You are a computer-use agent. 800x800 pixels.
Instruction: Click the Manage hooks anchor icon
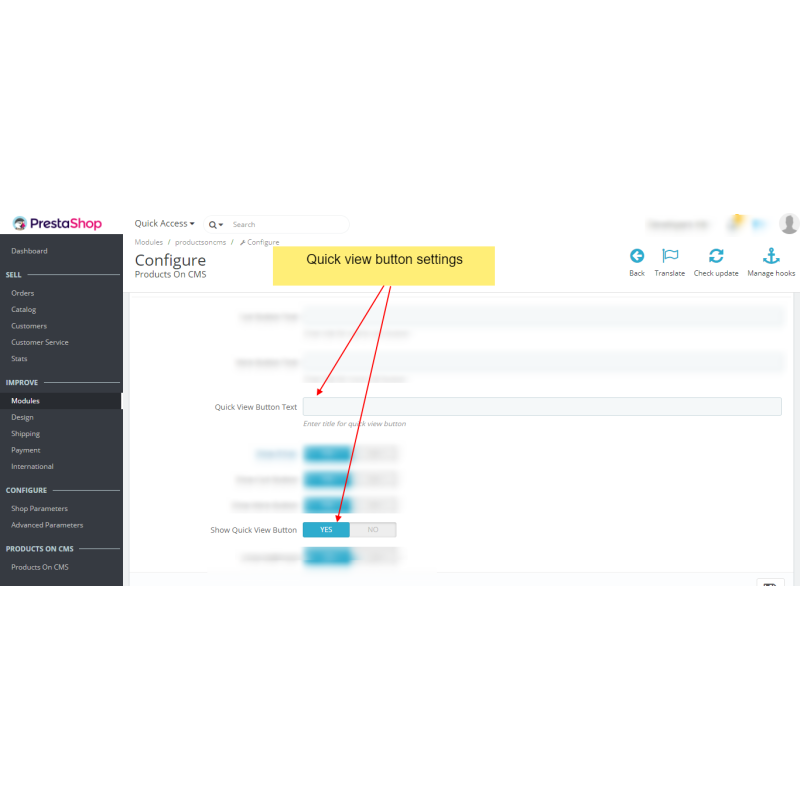pos(771,256)
